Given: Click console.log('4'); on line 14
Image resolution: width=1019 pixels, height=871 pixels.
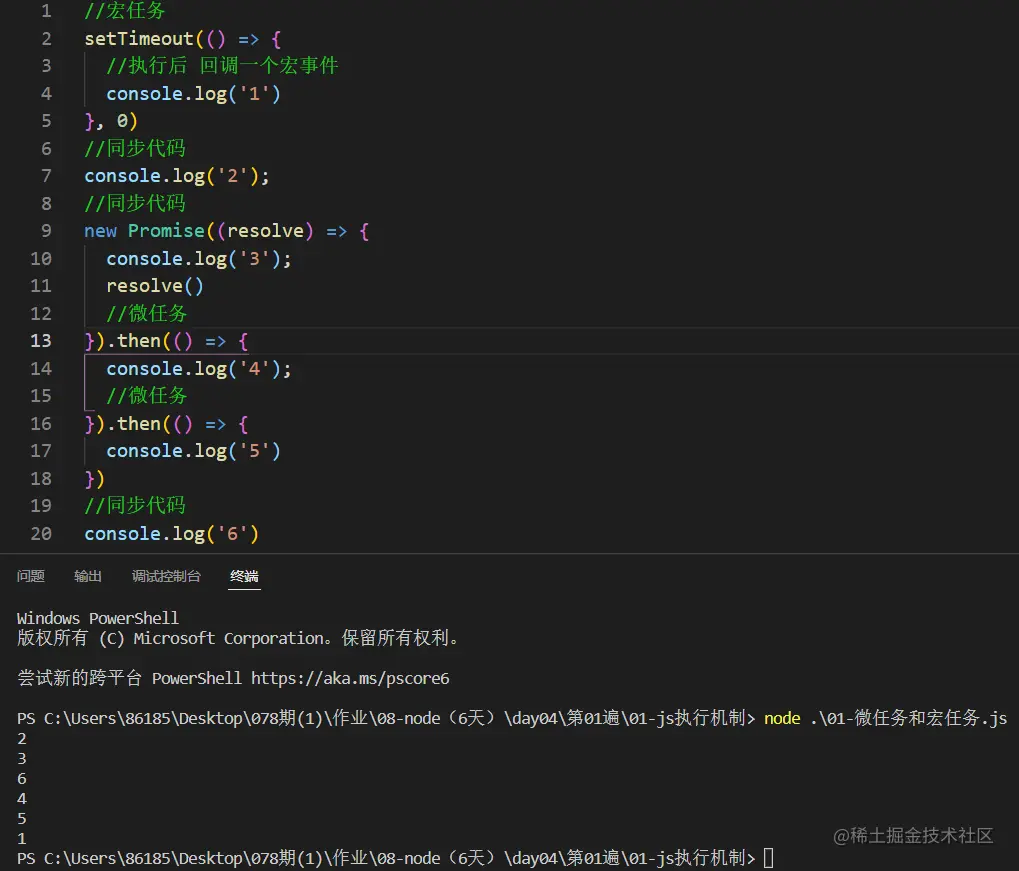Looking at the screenshot, I should (x=199, y=369).
